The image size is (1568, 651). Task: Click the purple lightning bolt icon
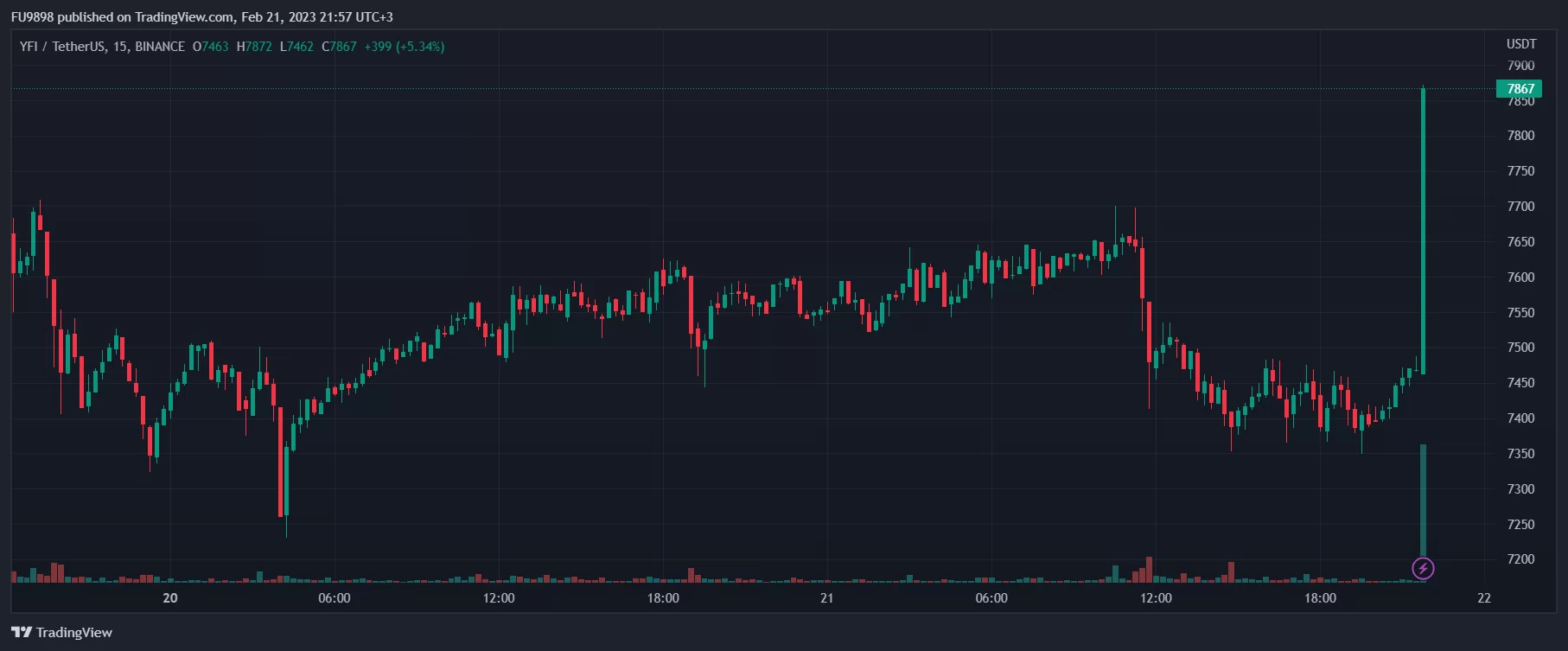click(x=1423, y=568)
